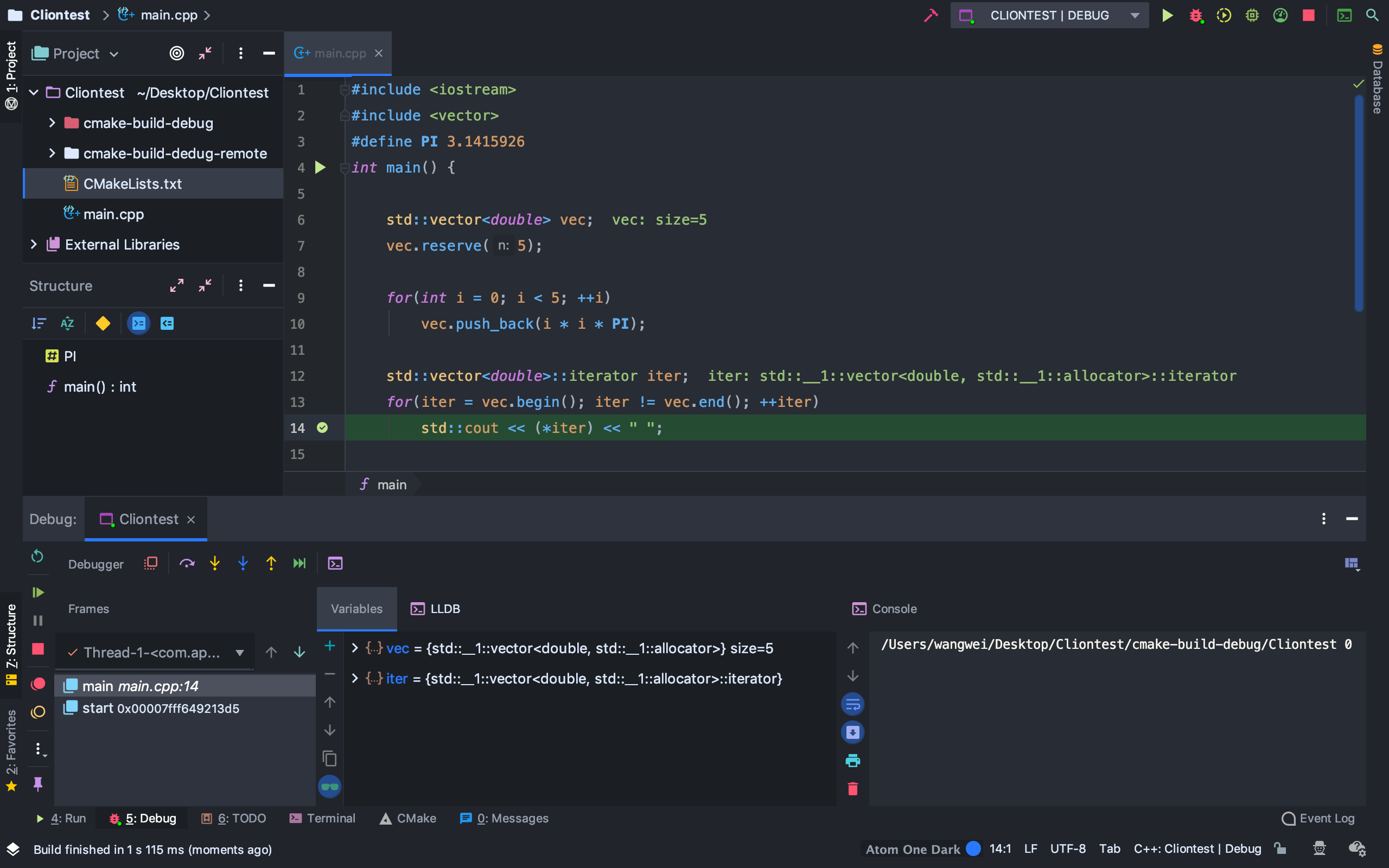Expand the vec variable in Variables panel
This screenshot has width=1389, height=868.
click(354, 648)
